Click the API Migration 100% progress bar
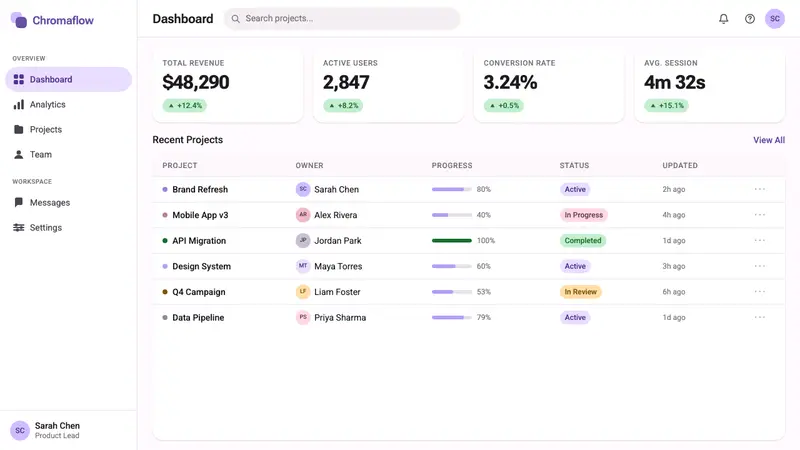The height and width of the screenshot is (450, 800). pyautogui.click(x=452, y=240)
